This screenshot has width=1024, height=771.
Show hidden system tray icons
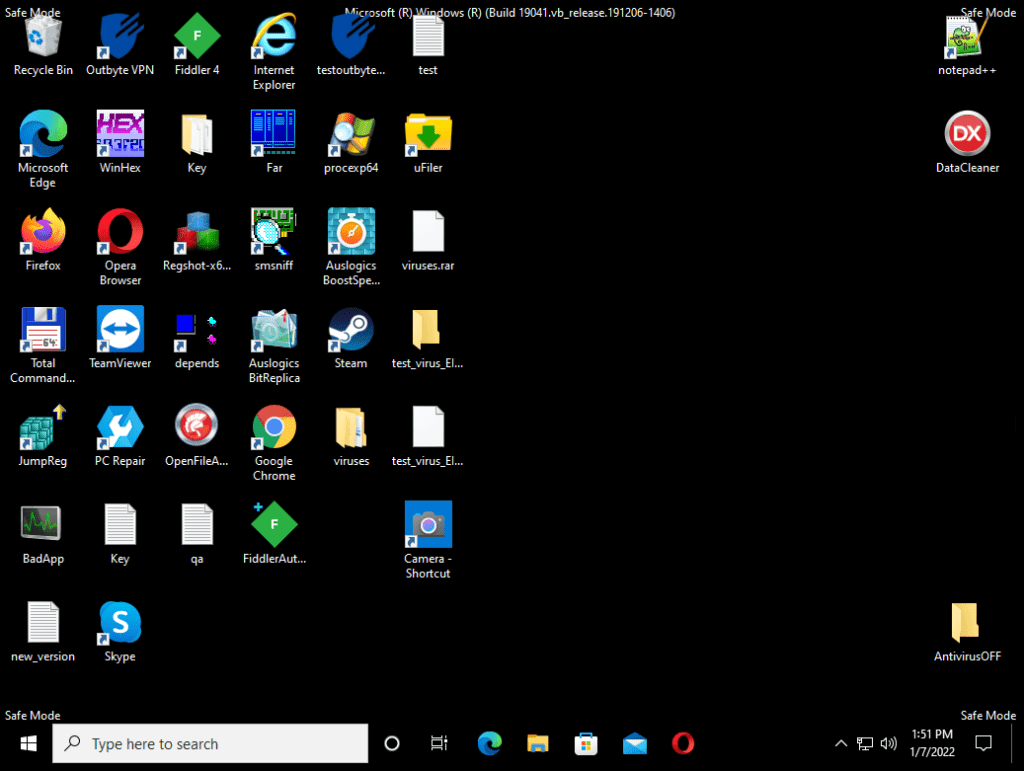click(841, 743)
